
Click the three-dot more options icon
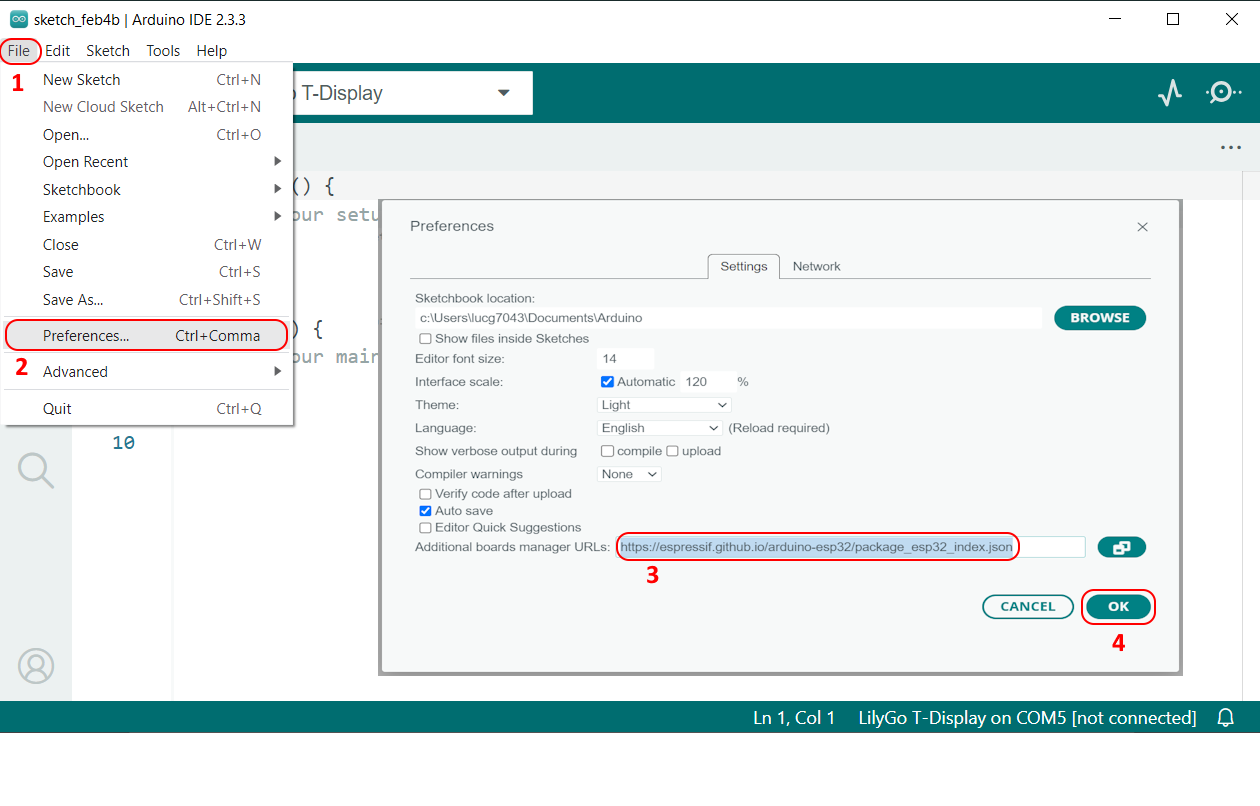coord(1230,148)
